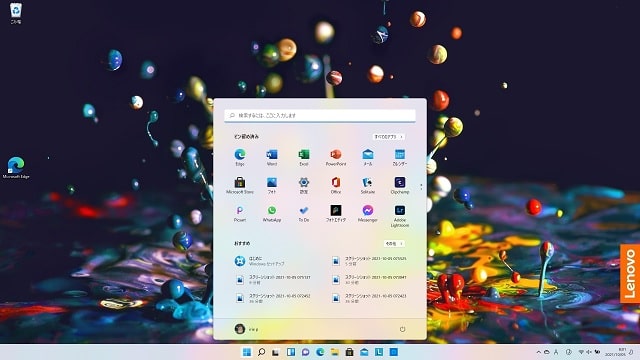
Task: Expand the All apps button
Action: pos(389,137)
